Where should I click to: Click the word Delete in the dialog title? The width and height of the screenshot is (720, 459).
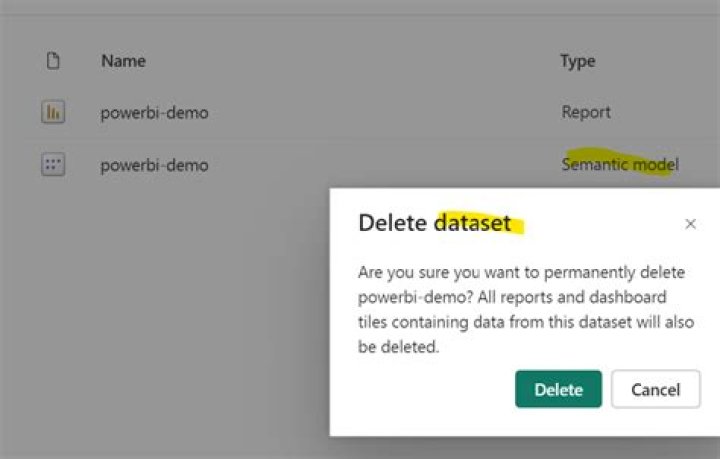[393, 223]
